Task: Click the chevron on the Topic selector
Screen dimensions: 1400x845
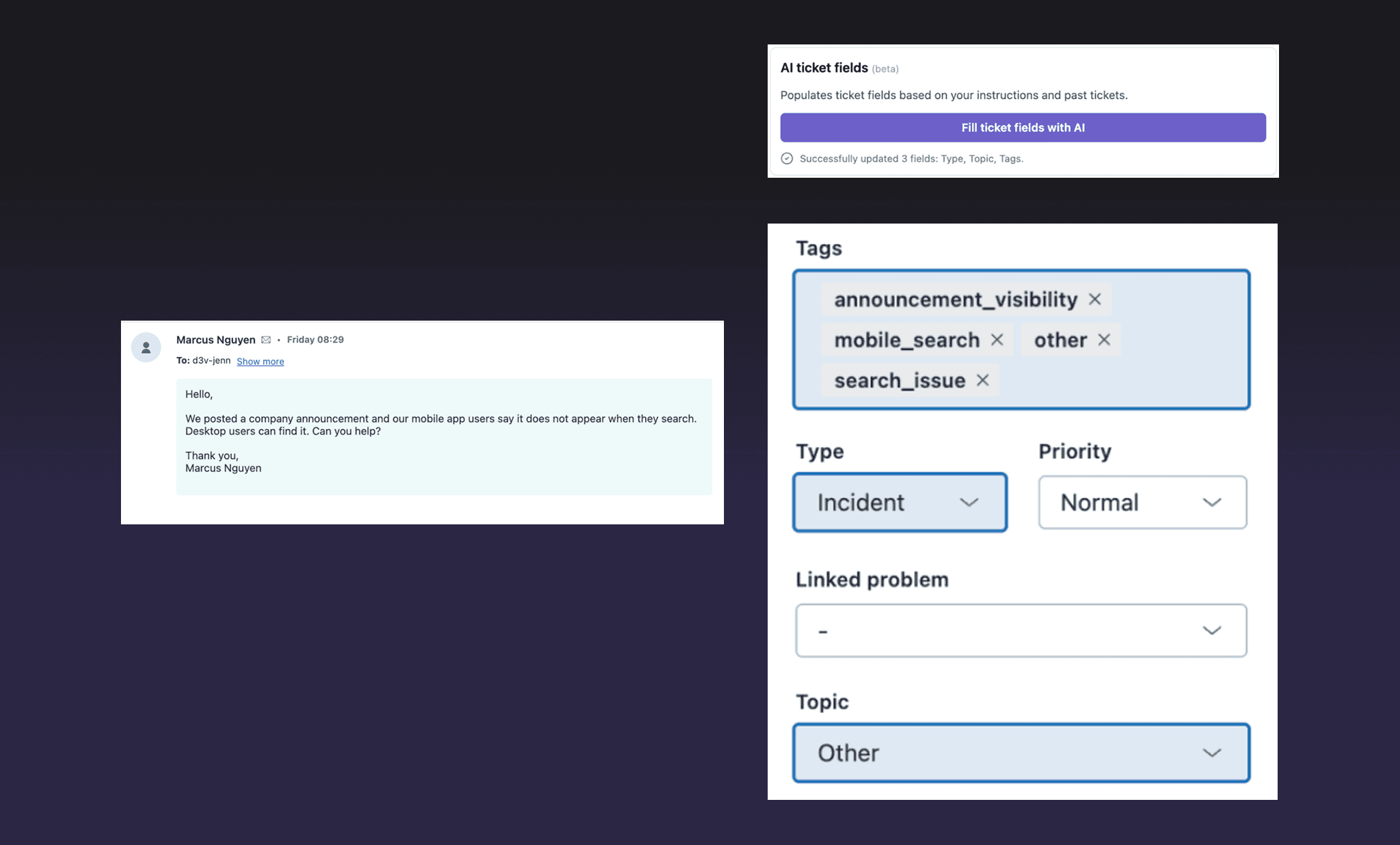Action: click(1212, 753)
